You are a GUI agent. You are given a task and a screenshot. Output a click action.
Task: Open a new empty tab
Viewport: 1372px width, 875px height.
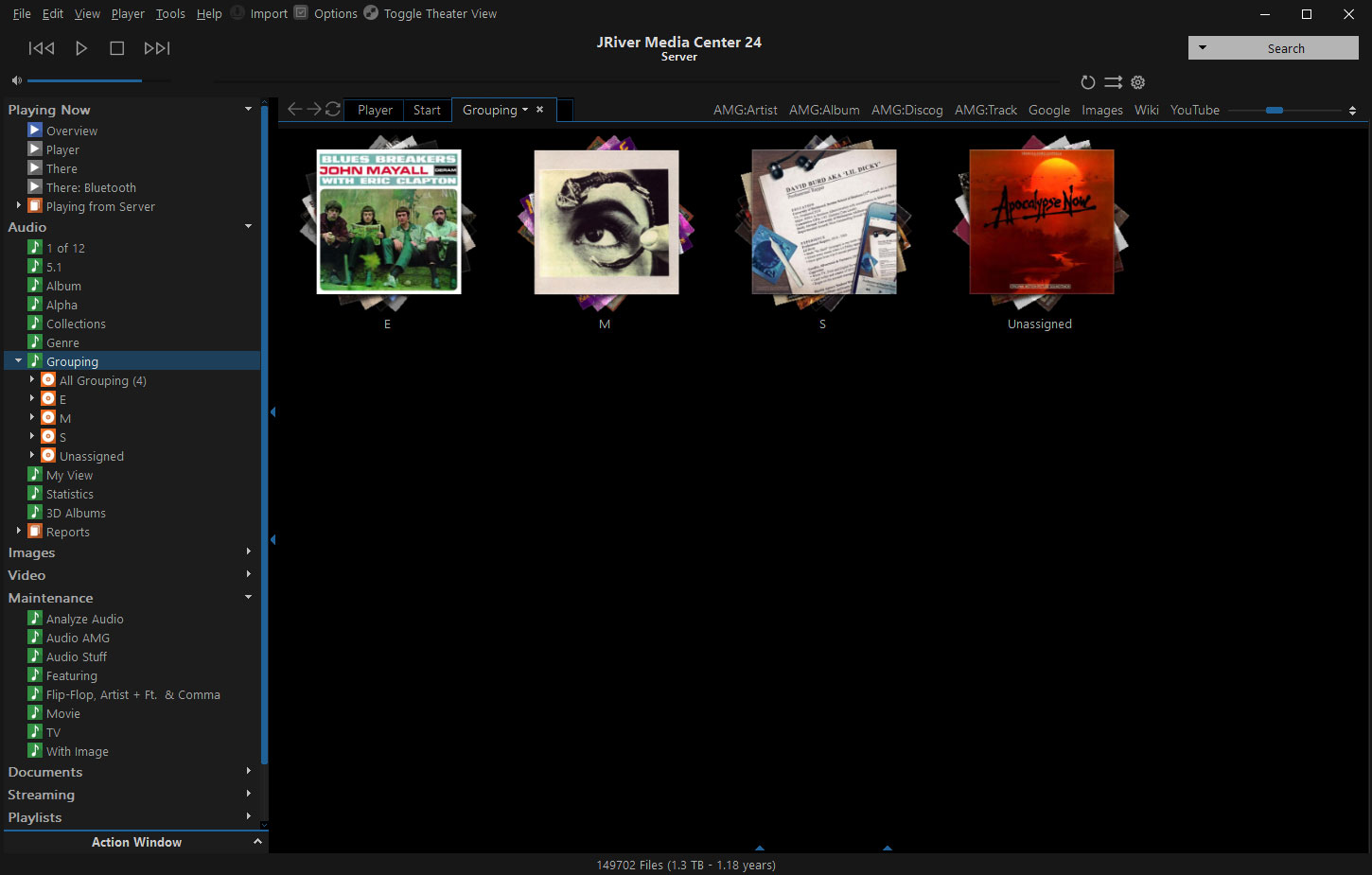tap(565, 110)
